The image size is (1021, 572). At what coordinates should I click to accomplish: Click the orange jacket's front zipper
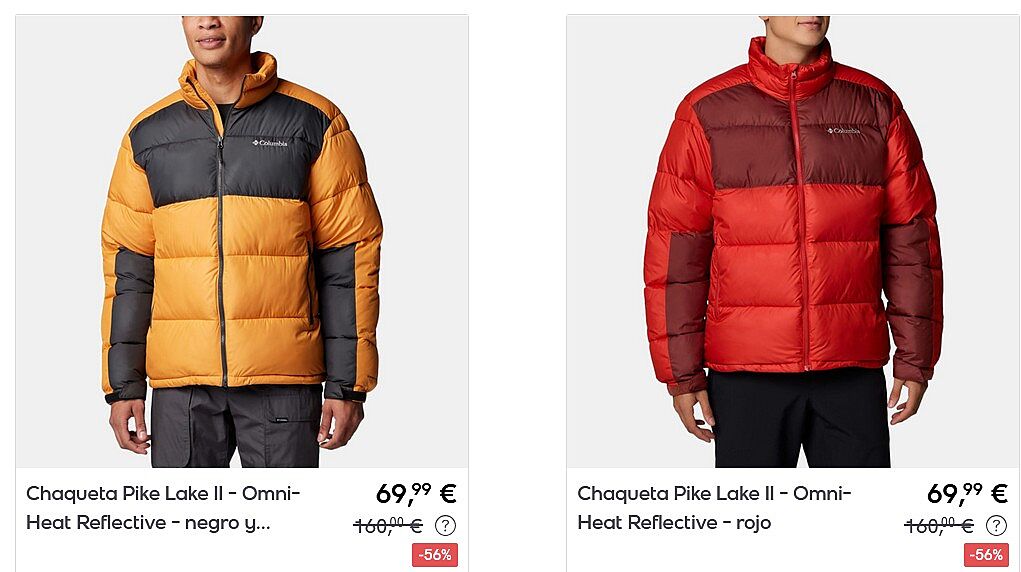coord(222,261)
